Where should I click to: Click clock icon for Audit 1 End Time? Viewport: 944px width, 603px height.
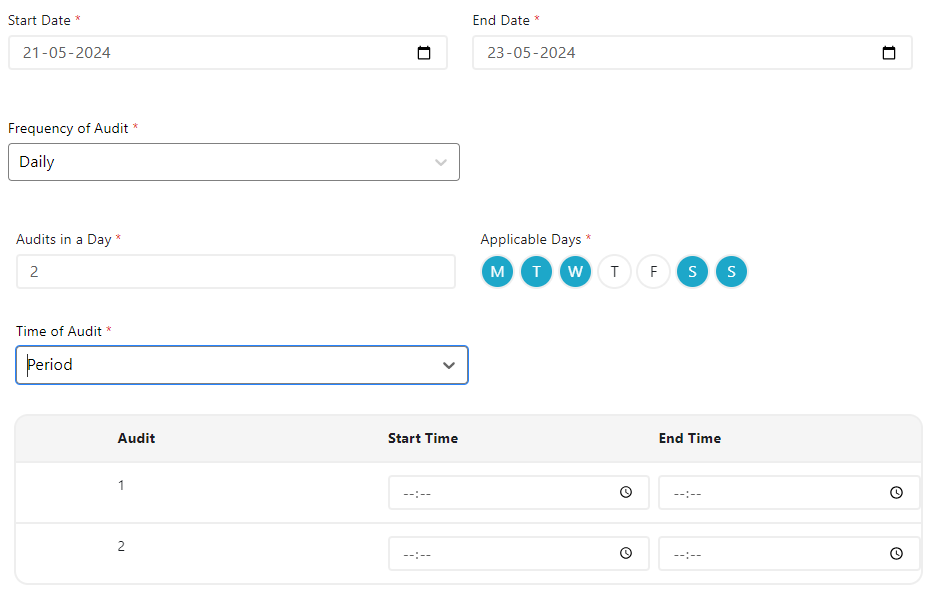pos(897,493)
